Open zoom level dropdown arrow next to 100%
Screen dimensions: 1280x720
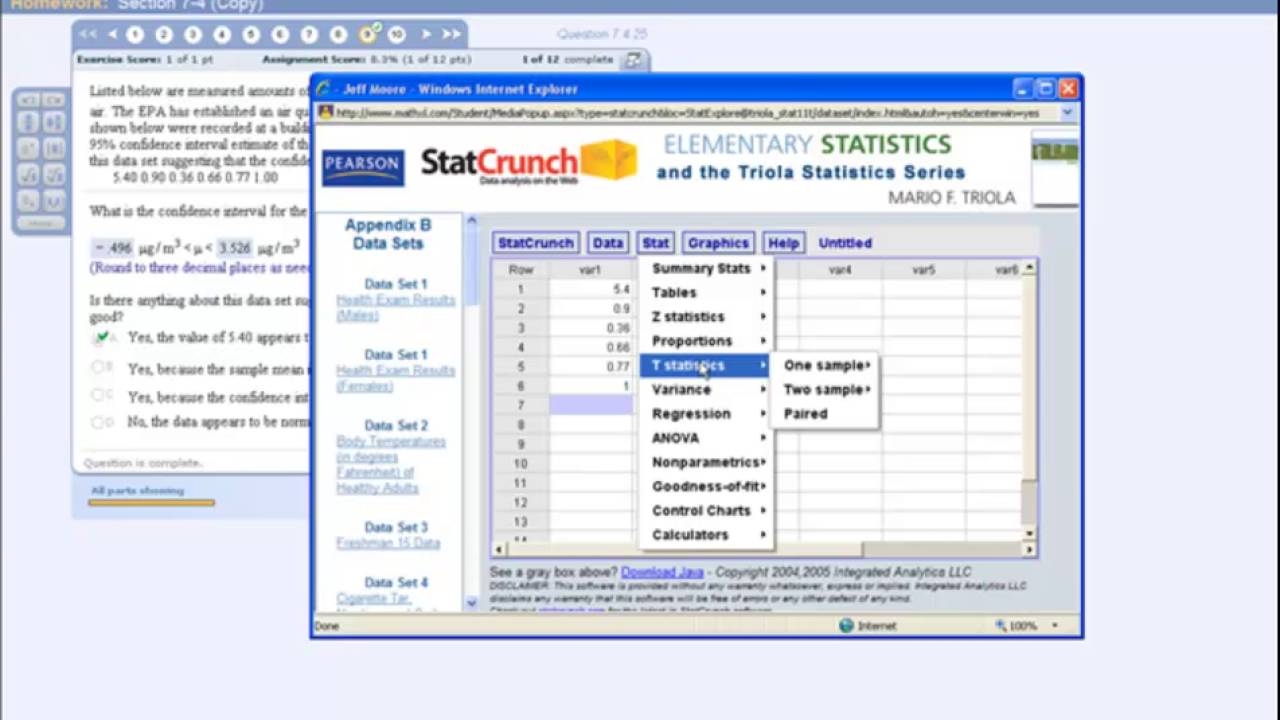tap(1054, 626)
